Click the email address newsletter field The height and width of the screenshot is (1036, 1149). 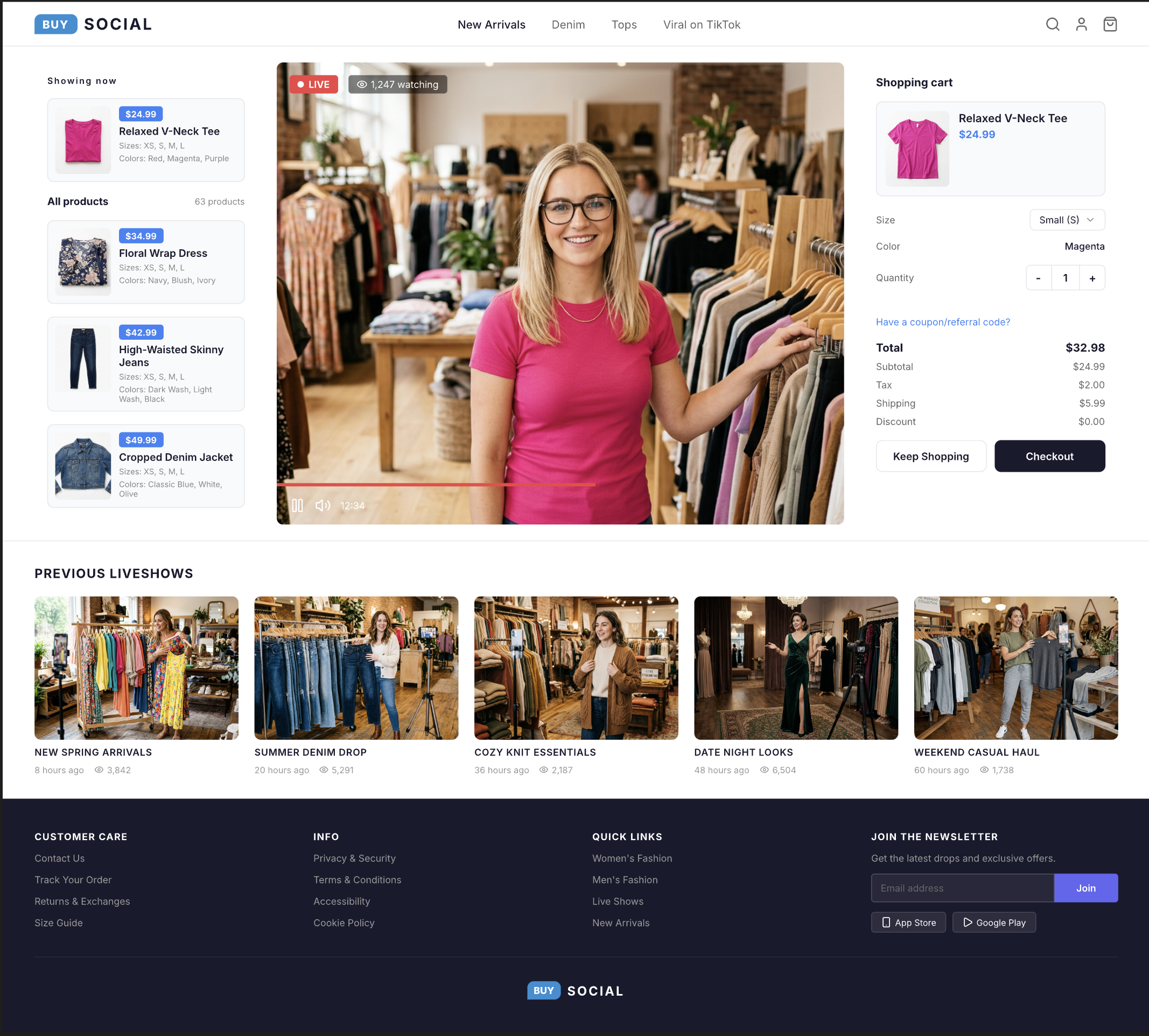pos(962,888)
